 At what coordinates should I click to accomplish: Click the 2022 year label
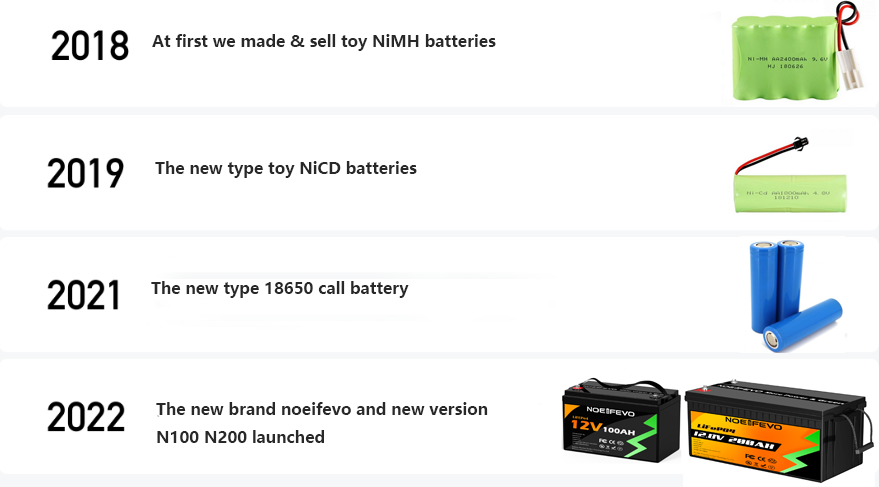[x=86, y=416]
